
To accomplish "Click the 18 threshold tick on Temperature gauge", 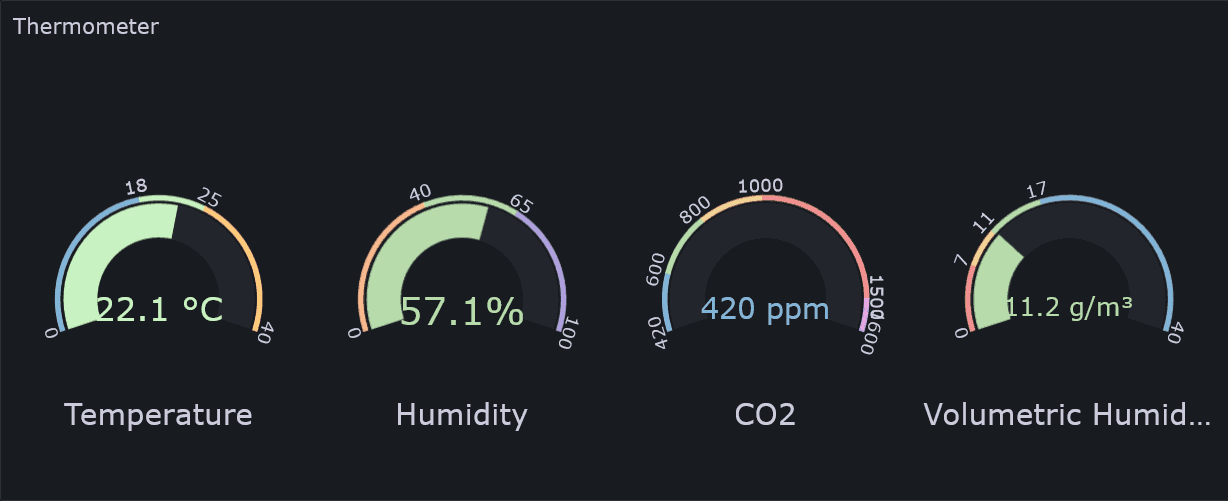I will pyautogui.click(x=136, y=187).
